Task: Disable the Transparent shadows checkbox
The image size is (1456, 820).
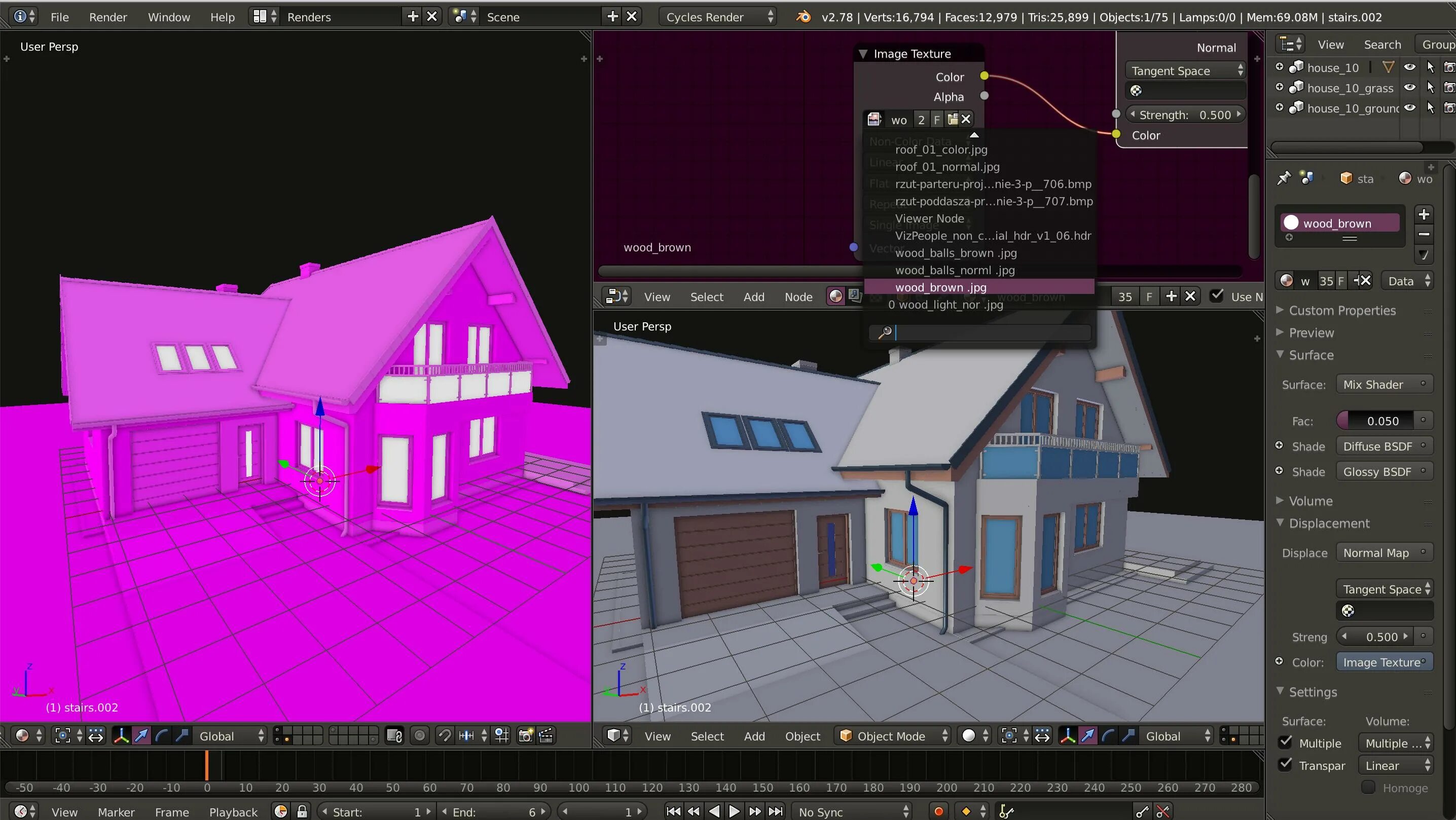Action: 1285,765
